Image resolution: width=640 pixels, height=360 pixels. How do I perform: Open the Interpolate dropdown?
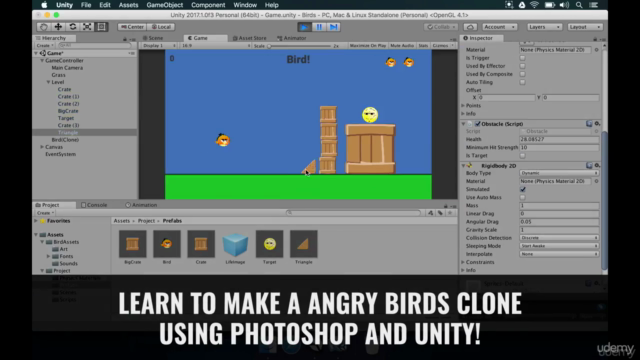559,254
